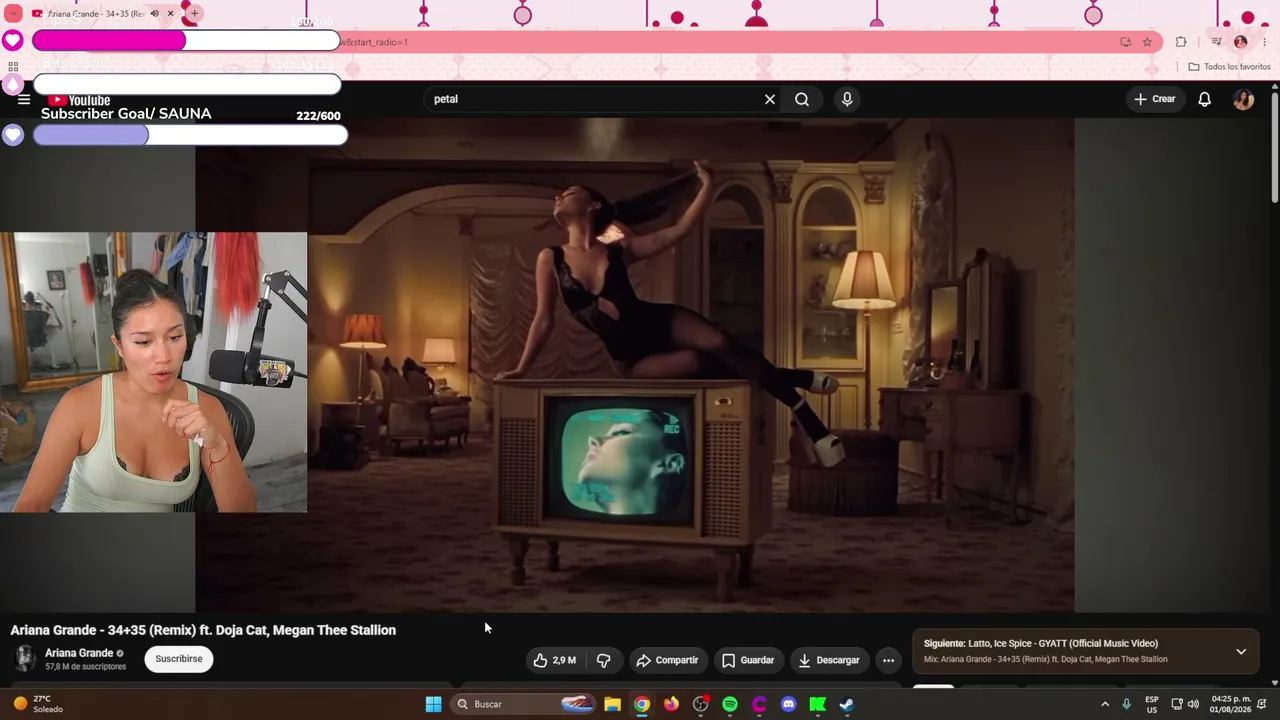Viewport: 1280px width, 720px height.
Task: Open Firefox from the taskbar
Action: (x=671, y=704)
